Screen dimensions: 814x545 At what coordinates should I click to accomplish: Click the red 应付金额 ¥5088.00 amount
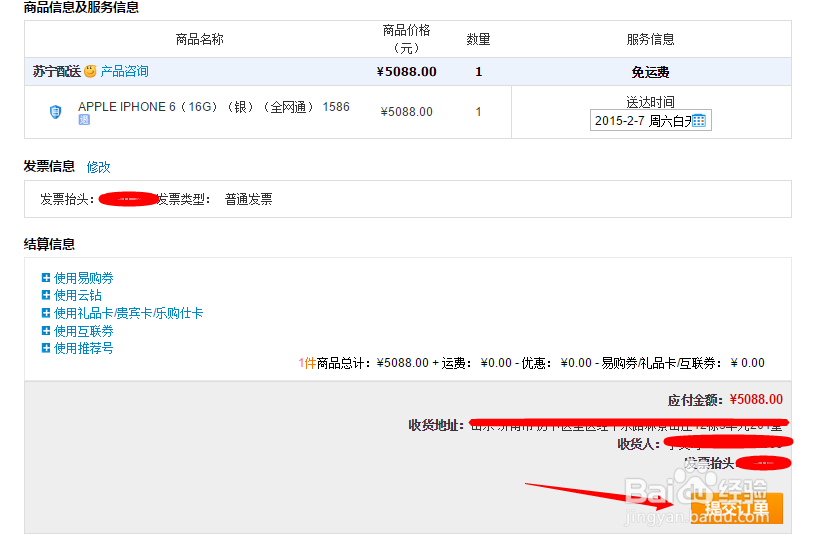pos(756,399)
